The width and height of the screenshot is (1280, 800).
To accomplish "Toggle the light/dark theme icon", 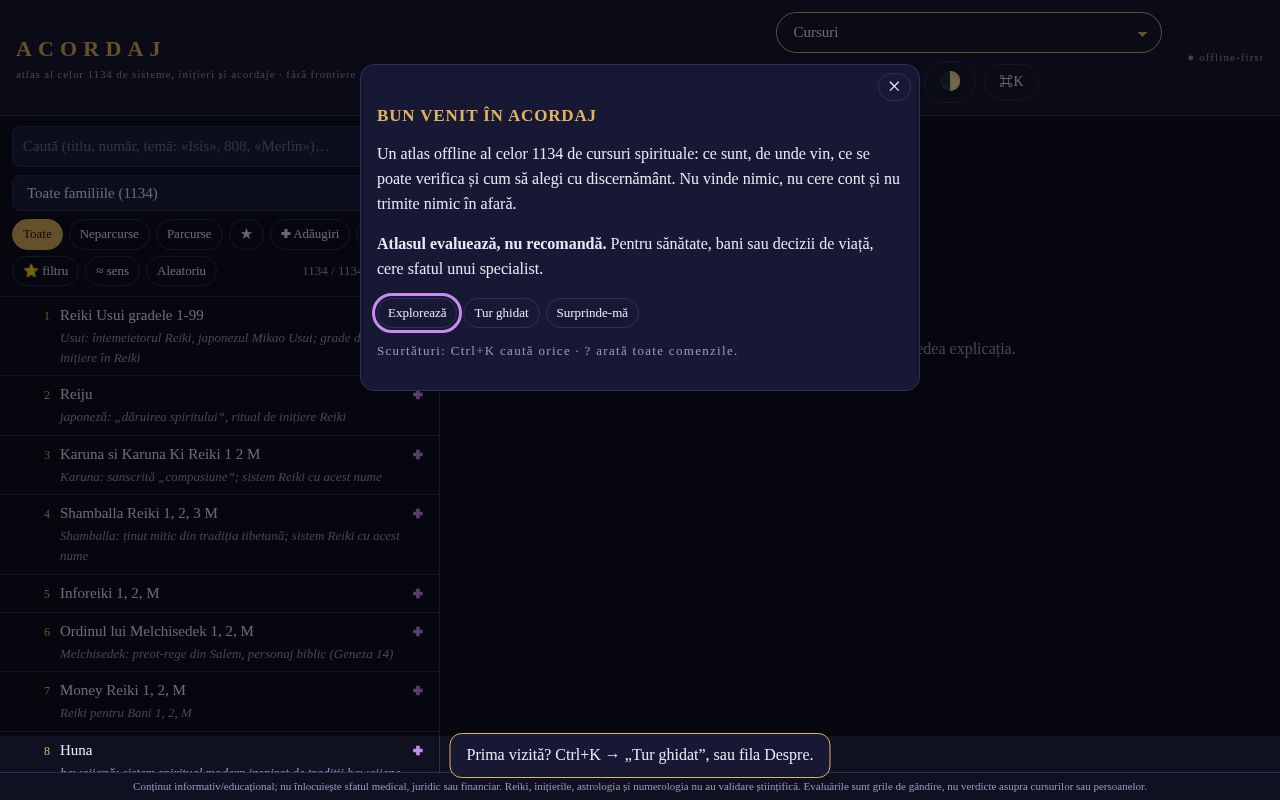I will click(x=949, y=81).
